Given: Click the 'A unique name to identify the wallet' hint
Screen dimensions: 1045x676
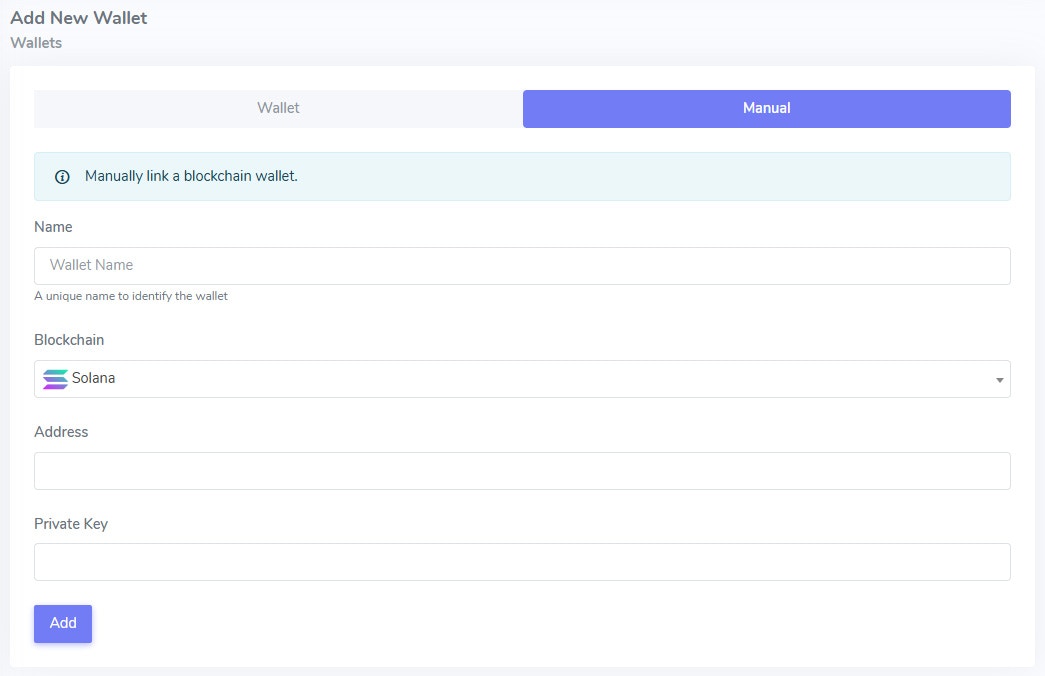Looking at the screenshot, I should (131, 296).
